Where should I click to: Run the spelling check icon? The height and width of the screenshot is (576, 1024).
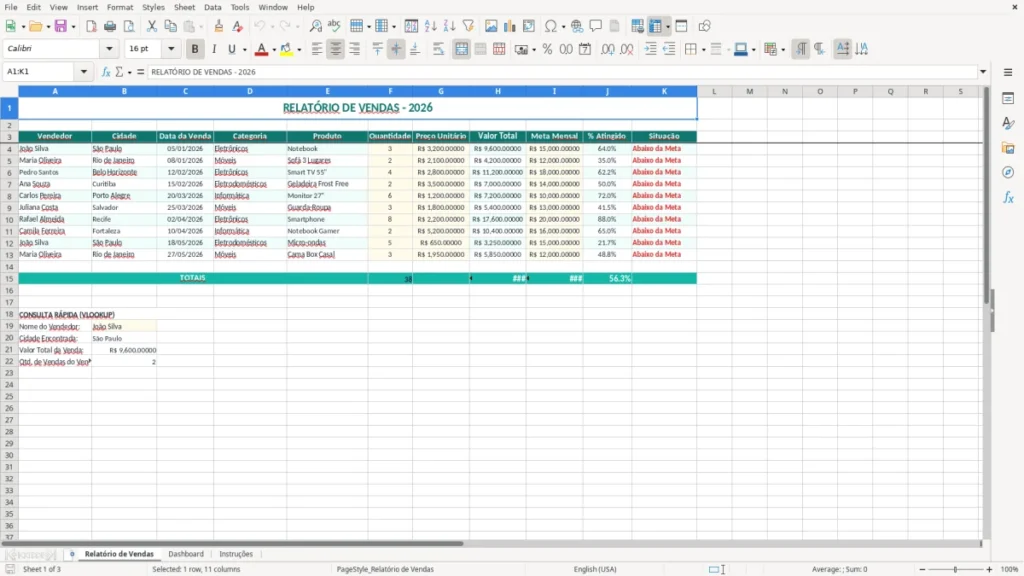click(334, 26)
